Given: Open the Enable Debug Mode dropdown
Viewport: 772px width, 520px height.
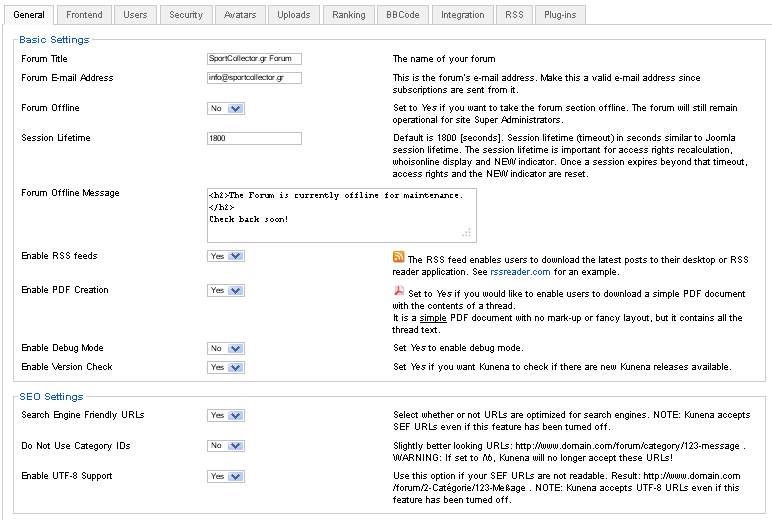Looking at the screenshot, I should tap(226, 348).
